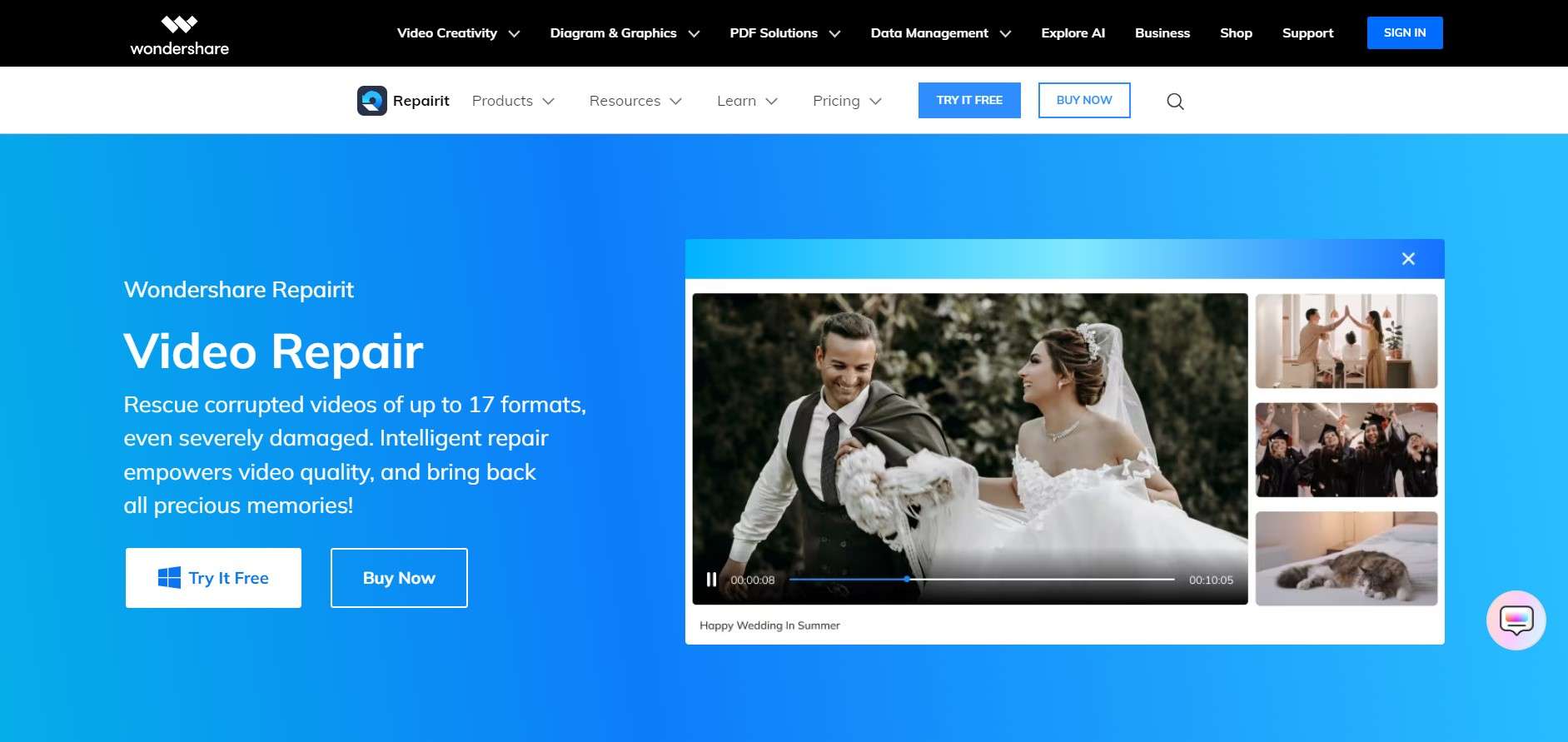Select the family high-five video thumbnail
The image size is (1568, 742).
(x=1346, y=341)
